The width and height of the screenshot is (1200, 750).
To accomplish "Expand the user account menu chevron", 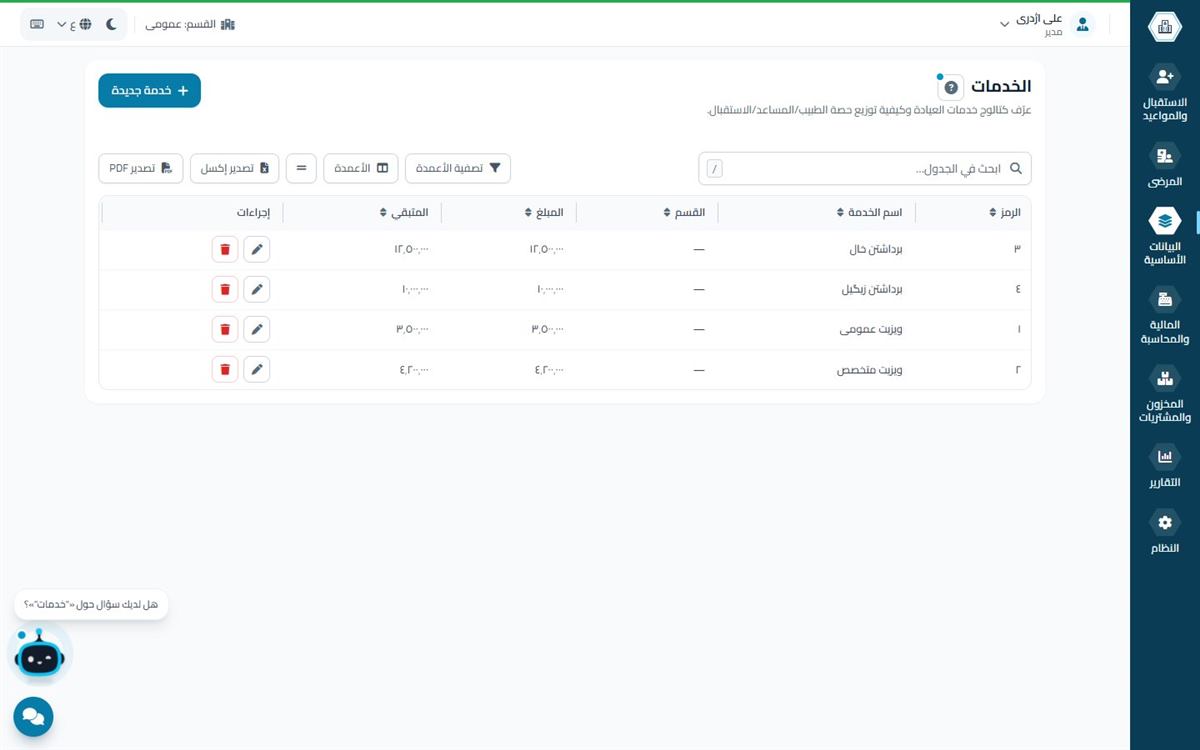I will (1005, 24).
